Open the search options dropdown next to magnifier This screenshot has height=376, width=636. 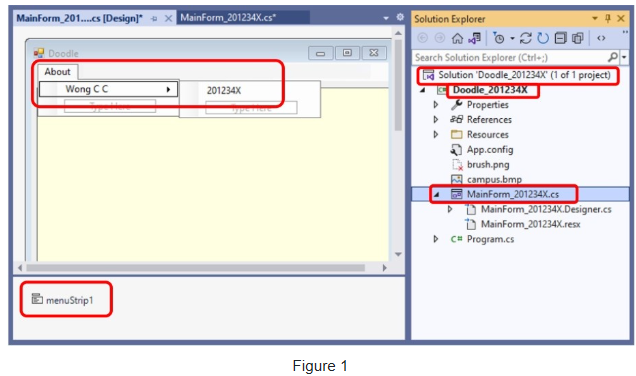point(624,58)
